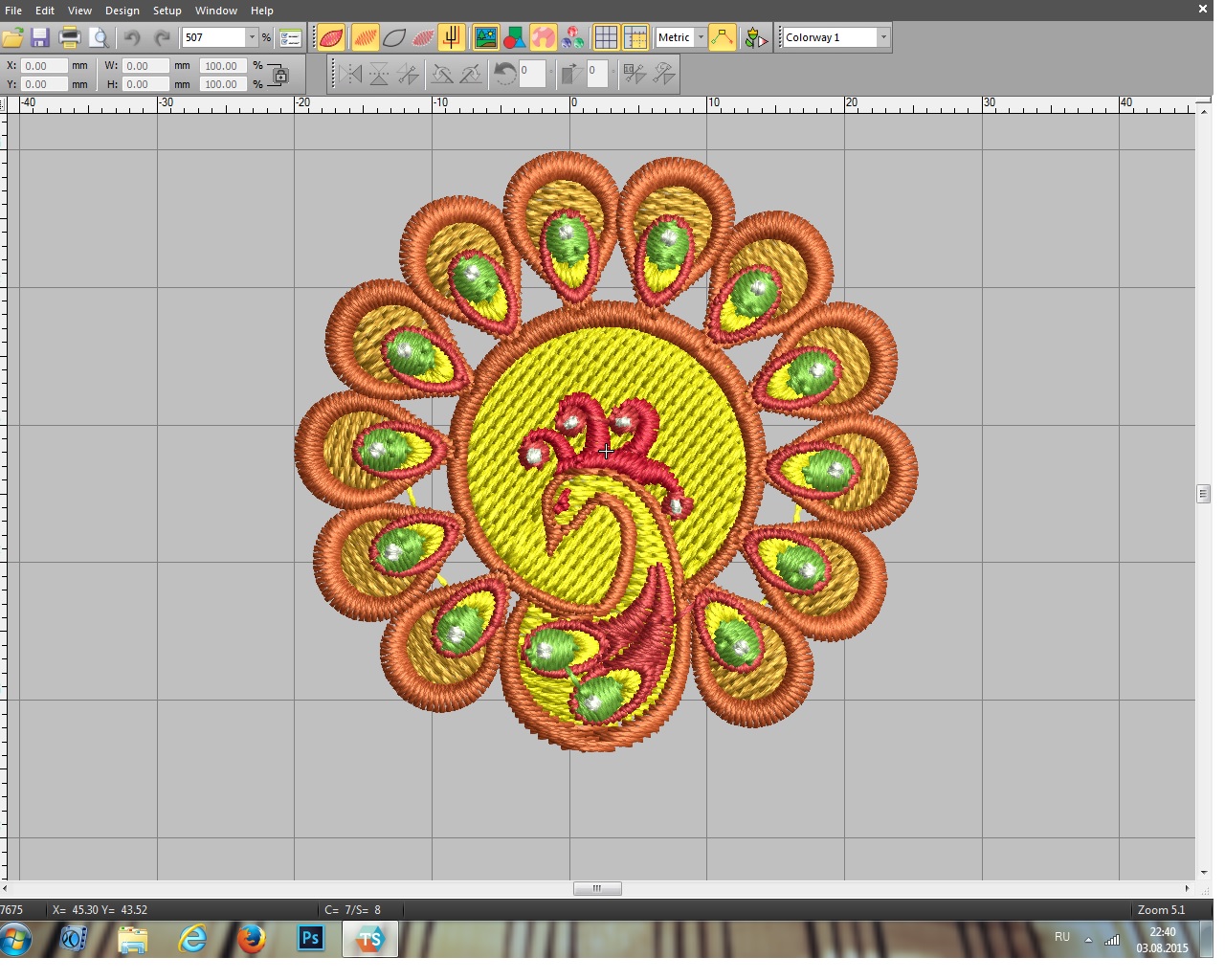
Task: Toggle the background picture display
Action: tap(485, 38)
